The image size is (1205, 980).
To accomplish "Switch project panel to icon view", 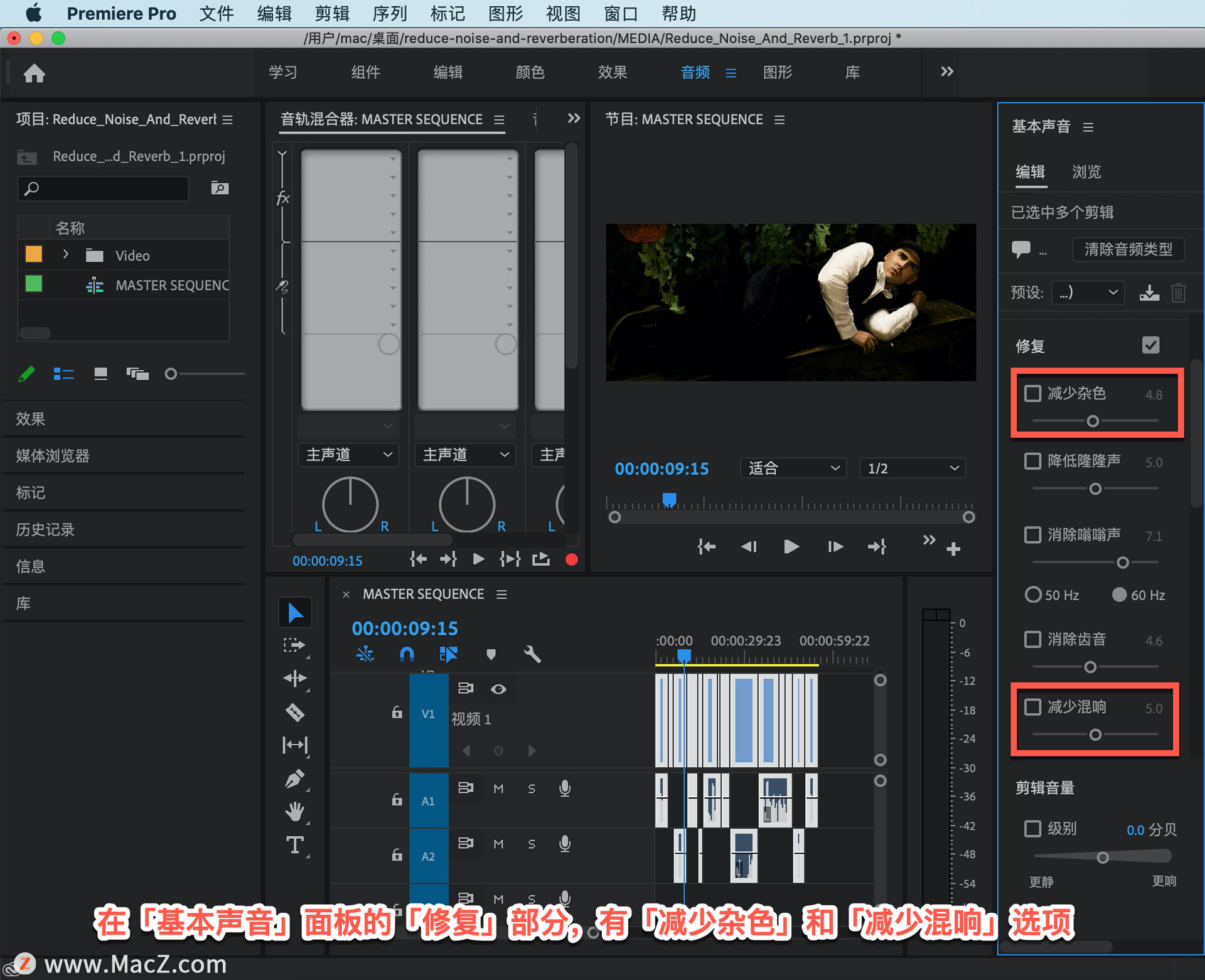I will pos(100,374).
